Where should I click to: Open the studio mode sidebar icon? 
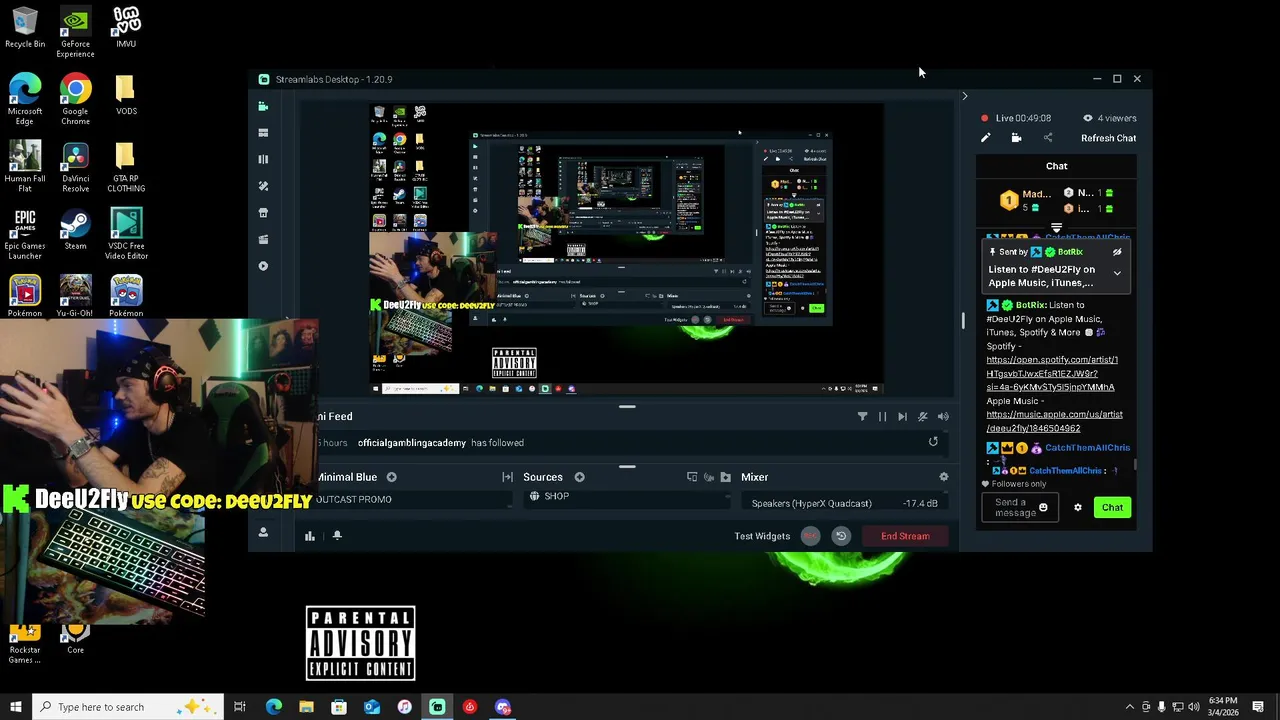point(263,159)
